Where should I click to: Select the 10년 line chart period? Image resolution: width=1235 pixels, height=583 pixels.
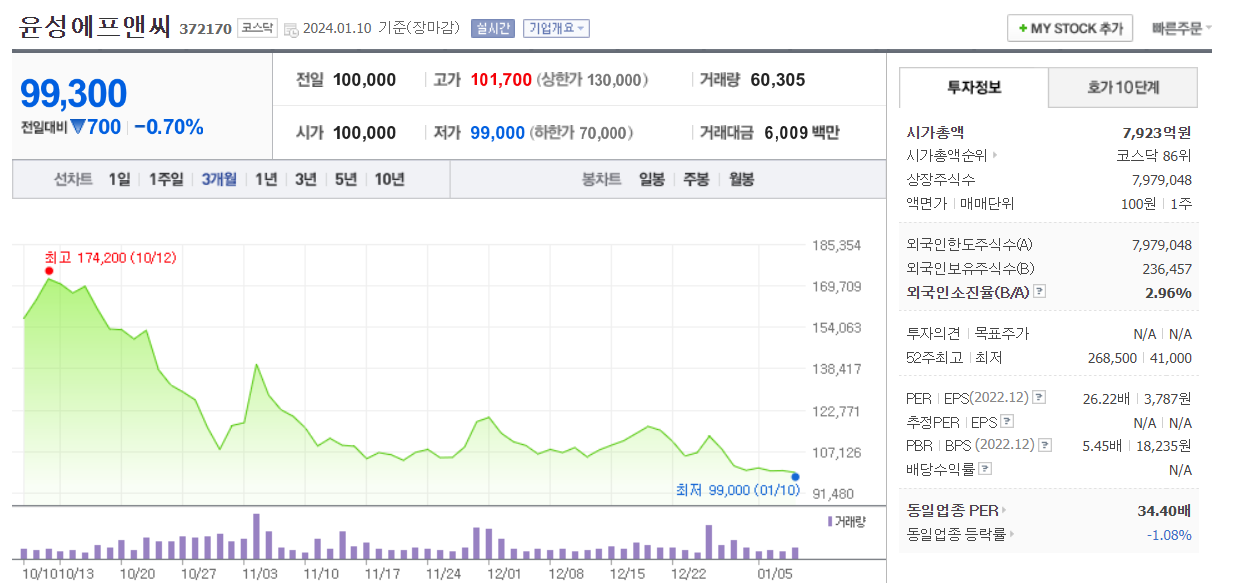(389, 179)
